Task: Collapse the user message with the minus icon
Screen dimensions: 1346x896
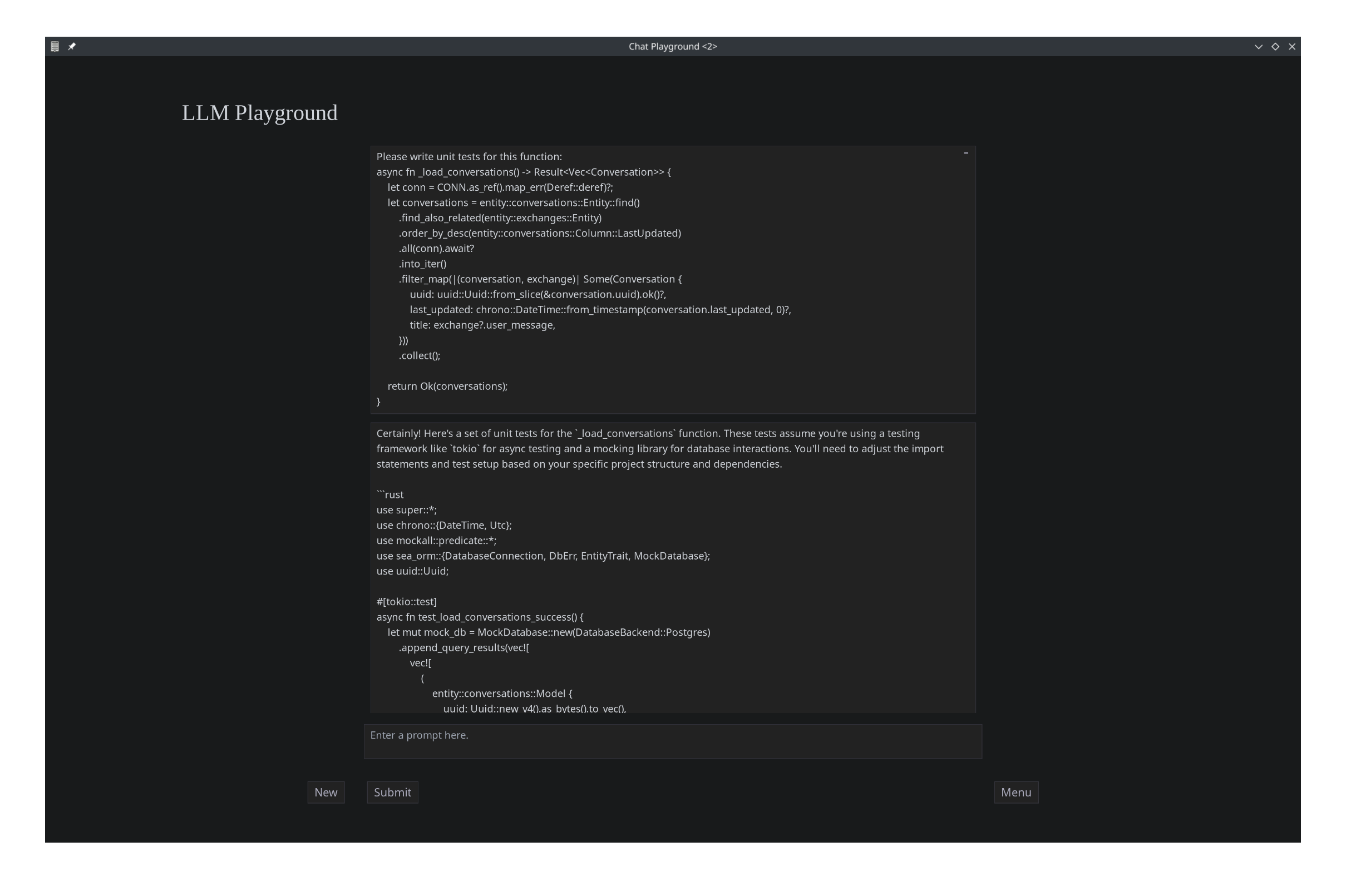Action: [x=966, y=153]
